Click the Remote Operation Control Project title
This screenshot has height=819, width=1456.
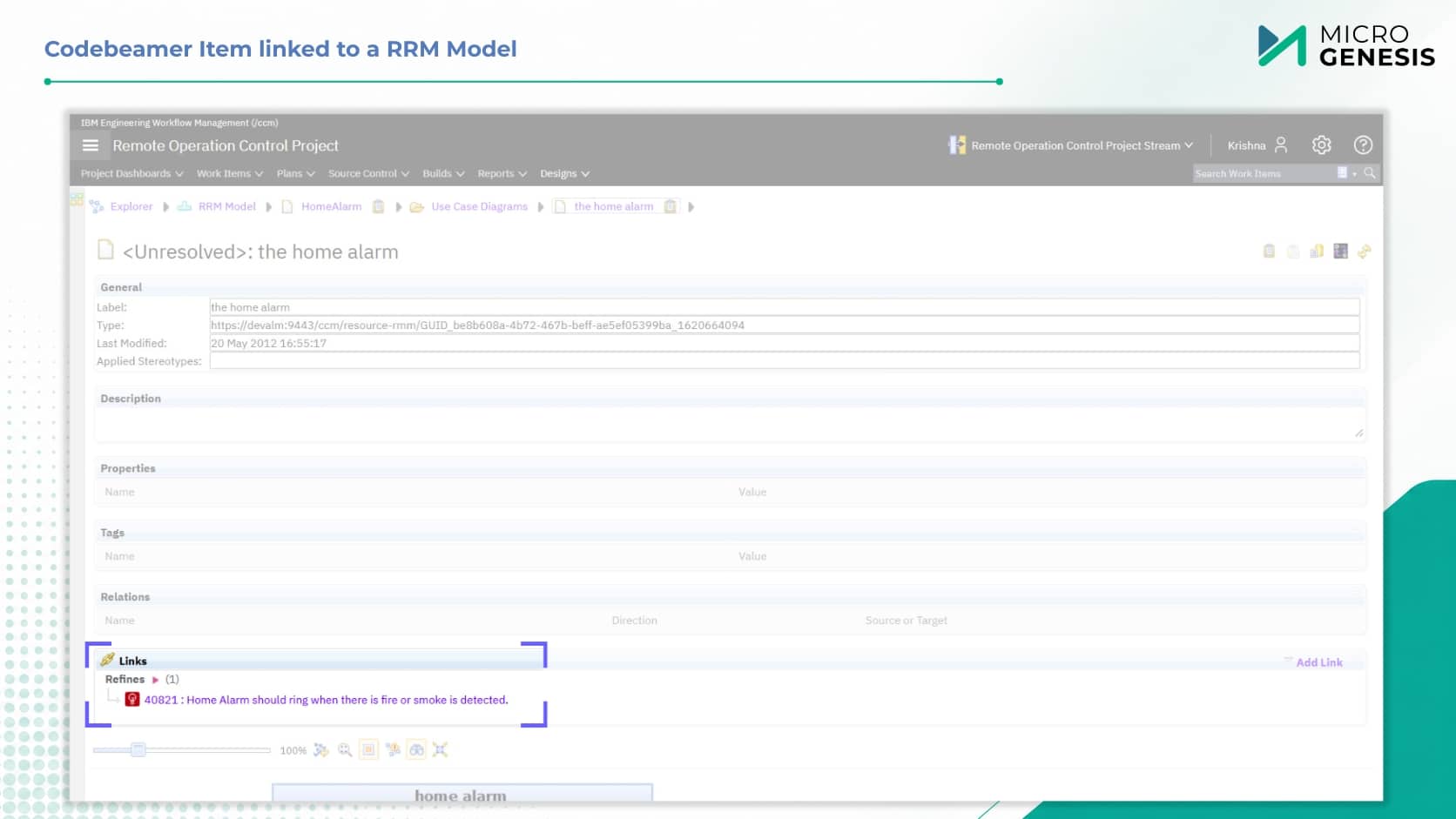pos(226,145)
